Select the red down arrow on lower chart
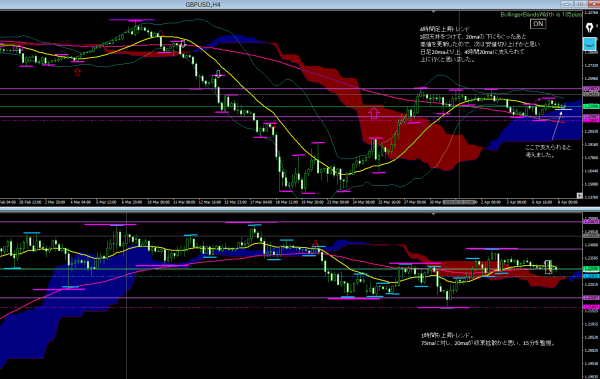600x379 pixels. pos(315,243)
